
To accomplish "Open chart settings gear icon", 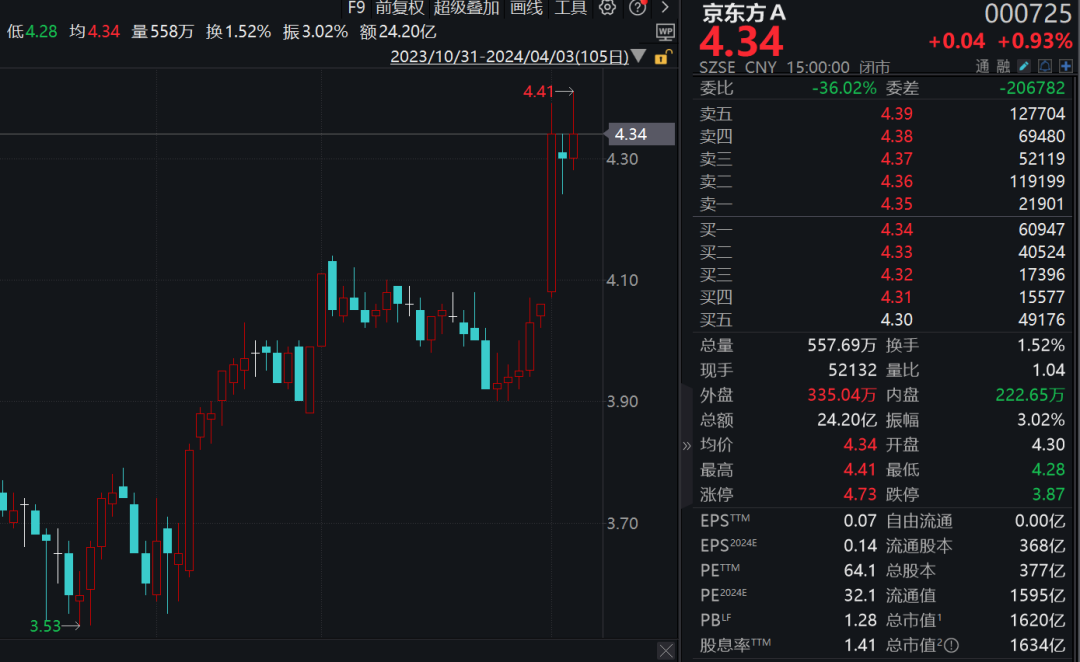I will point(607,8).
